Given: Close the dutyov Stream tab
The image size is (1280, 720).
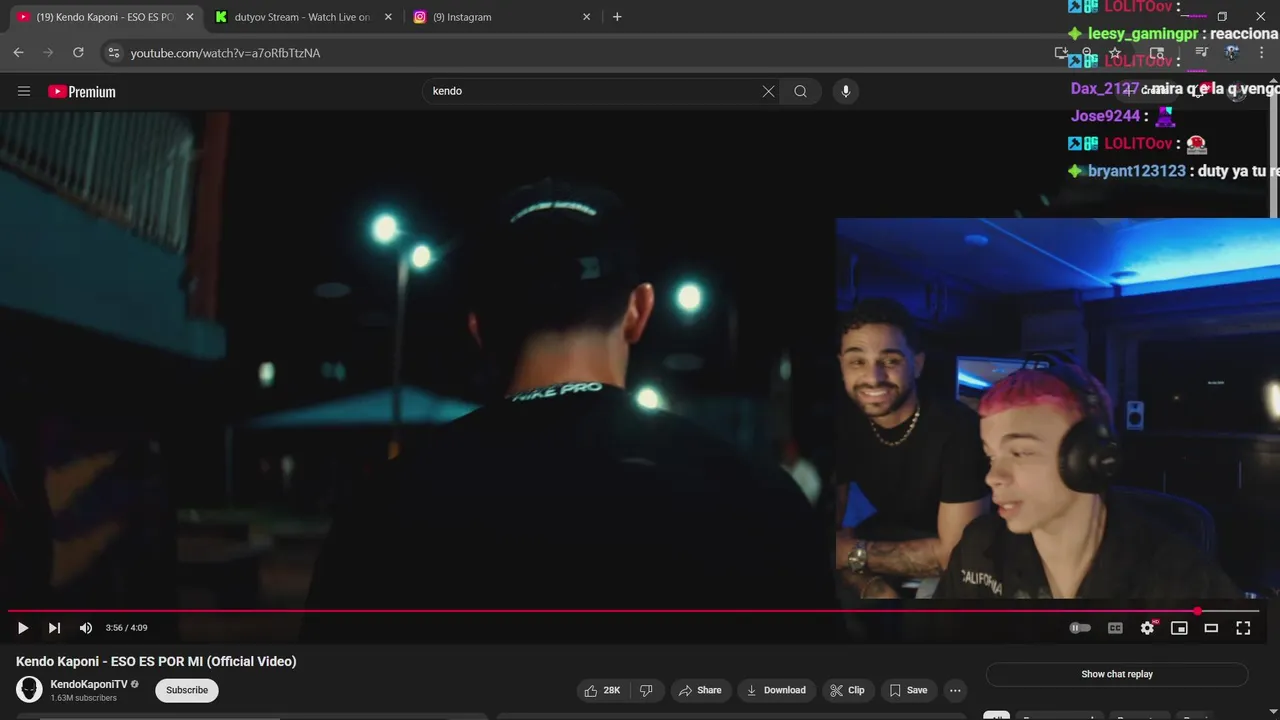Looking at the screenshot, I should coord(388,17).
